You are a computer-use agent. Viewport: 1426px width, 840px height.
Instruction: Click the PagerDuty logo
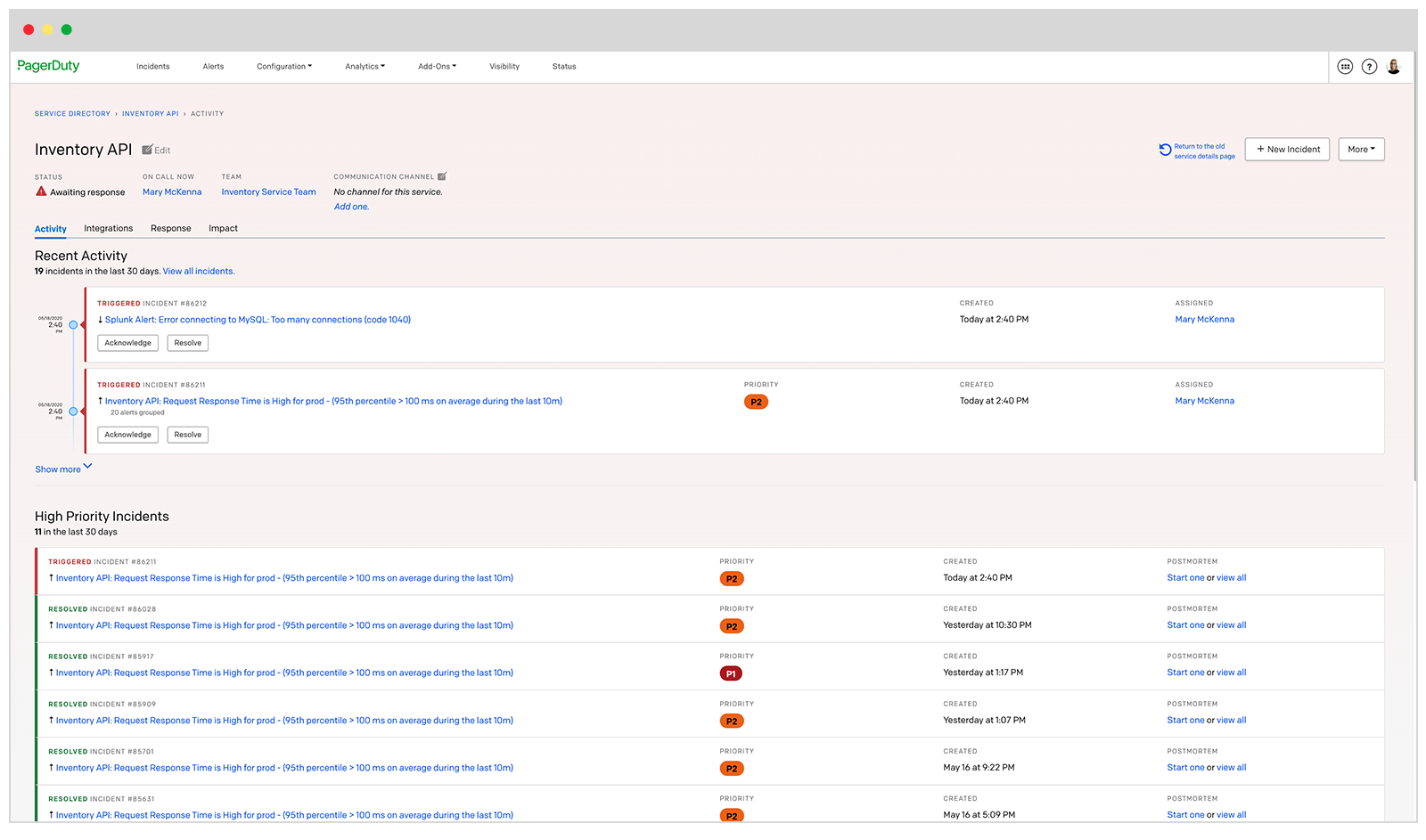point(48,66)
